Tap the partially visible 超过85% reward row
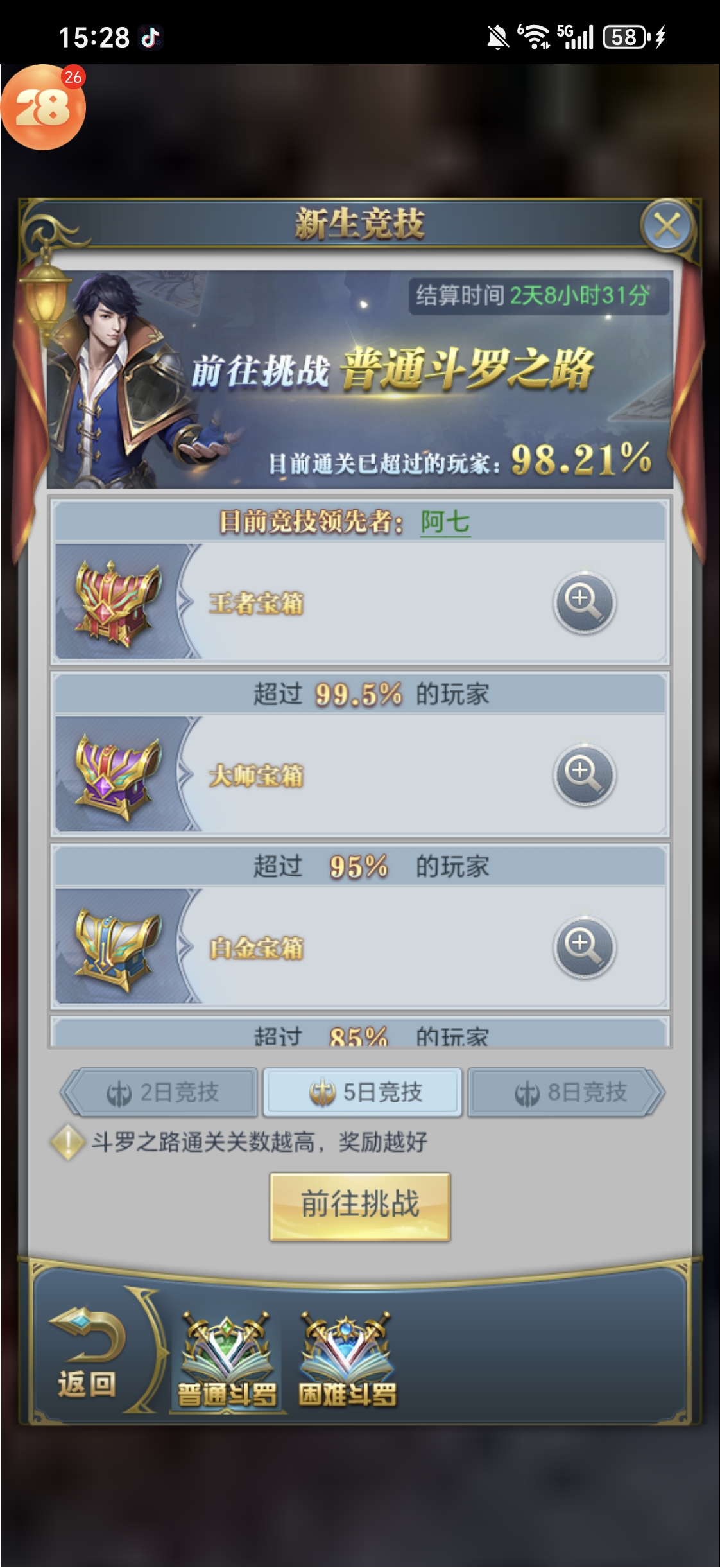This screenshot has width=720, height=1568. tap(360, 1031)
